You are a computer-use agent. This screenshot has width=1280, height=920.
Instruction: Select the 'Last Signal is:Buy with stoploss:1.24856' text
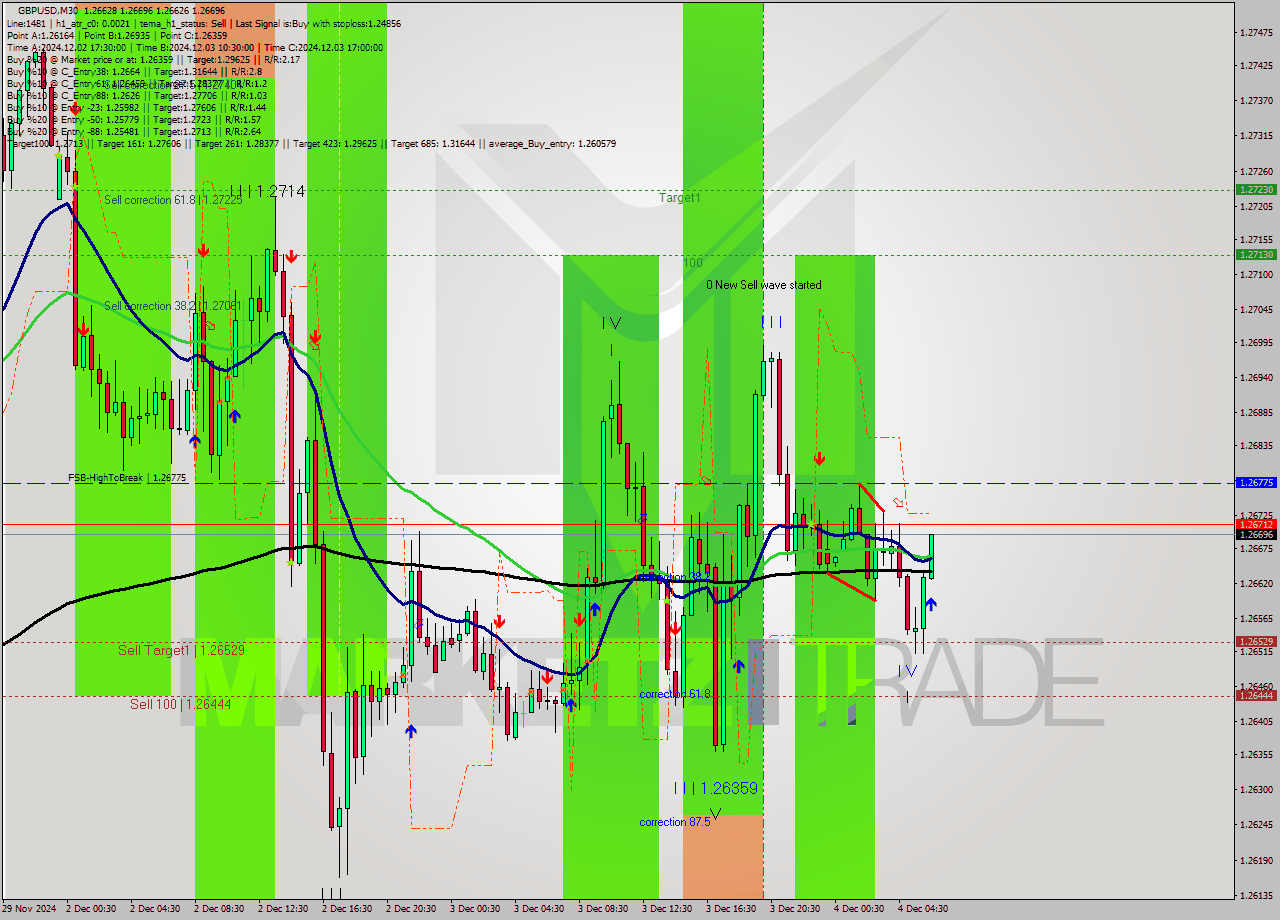pos(316,22)
